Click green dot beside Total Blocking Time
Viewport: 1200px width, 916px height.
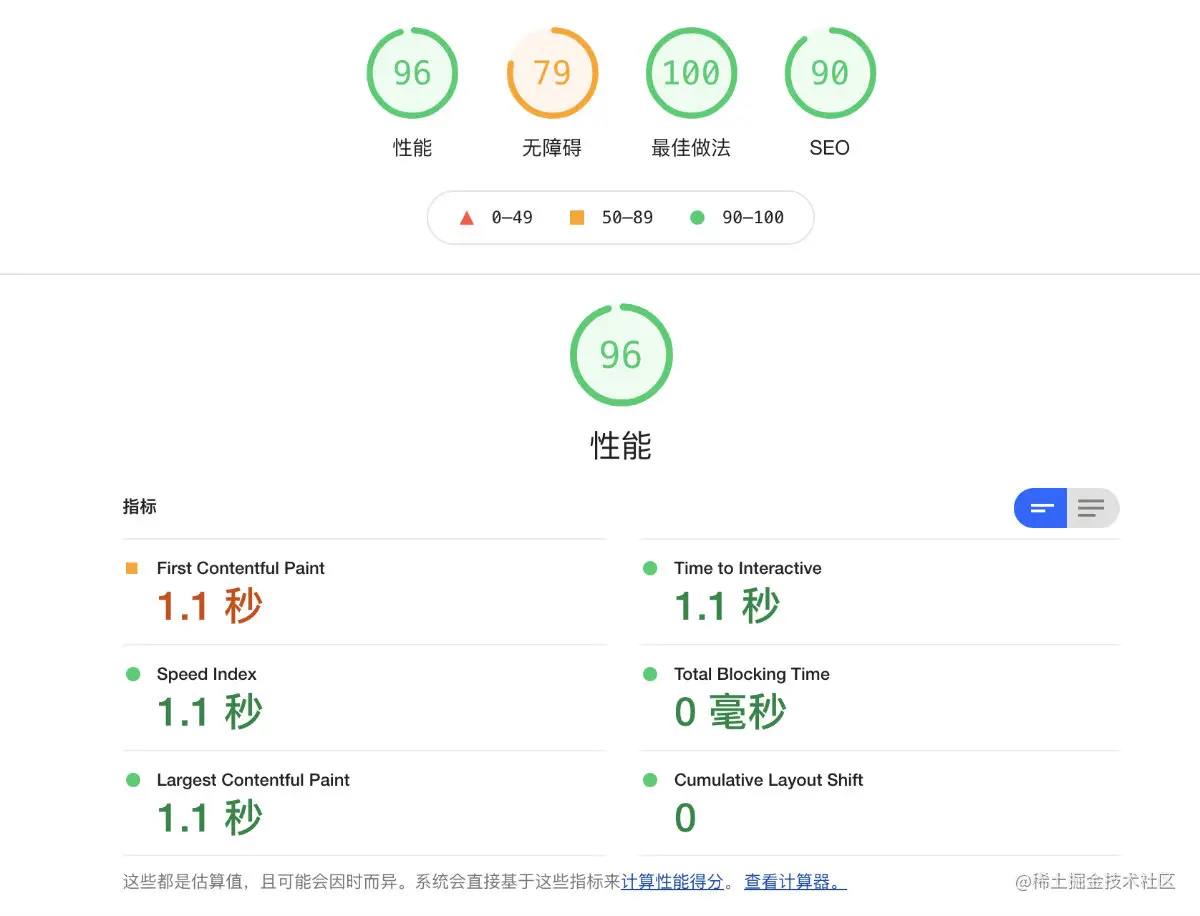pos(650,674)
